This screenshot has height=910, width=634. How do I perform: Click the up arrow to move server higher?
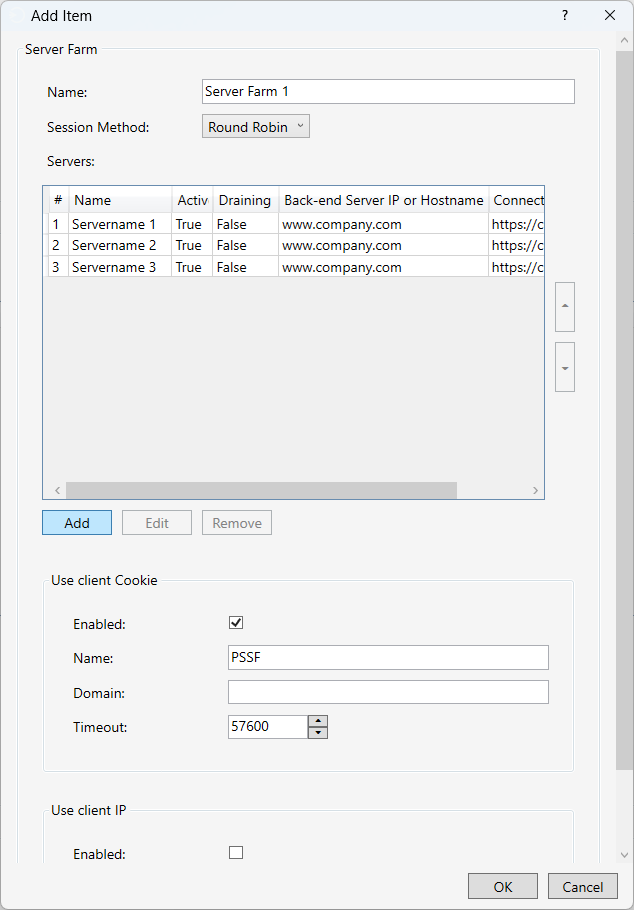click(x=565, y=307)
